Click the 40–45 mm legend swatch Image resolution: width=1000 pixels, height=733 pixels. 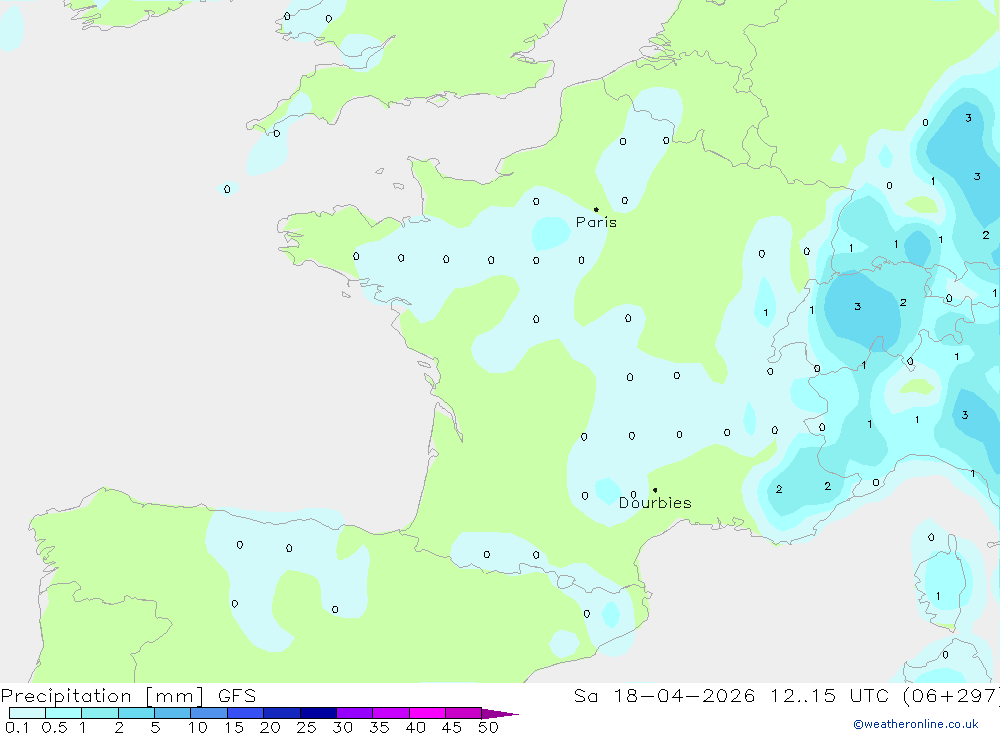click(427, 713)
